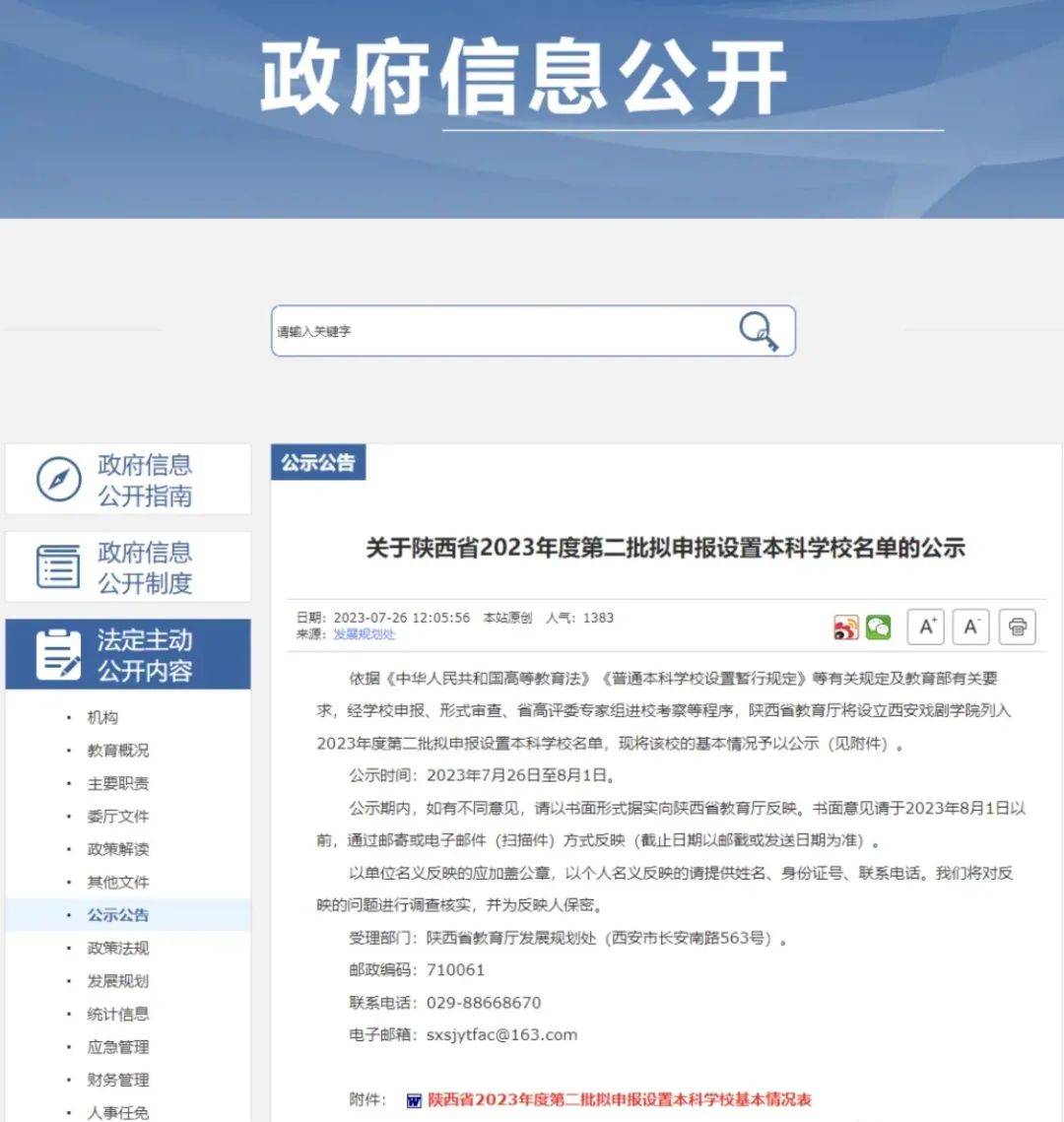Focus the keyword search input field
1064x1122 pixels.
(533, 331)
